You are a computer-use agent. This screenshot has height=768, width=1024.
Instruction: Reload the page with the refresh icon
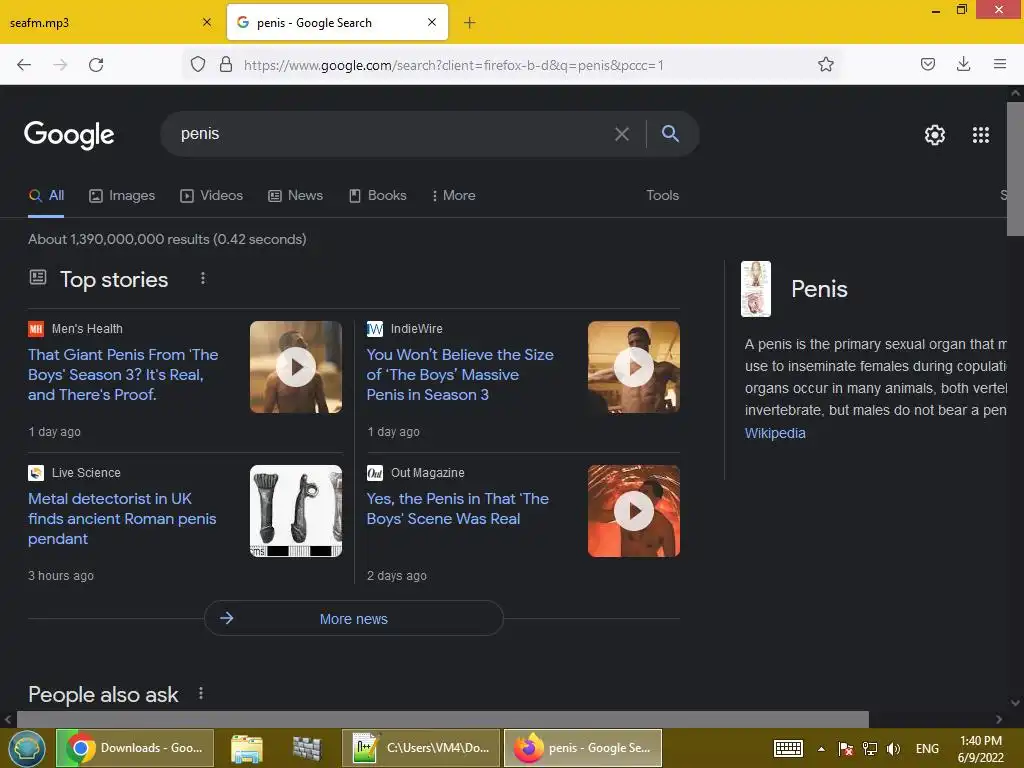[96, 64]
